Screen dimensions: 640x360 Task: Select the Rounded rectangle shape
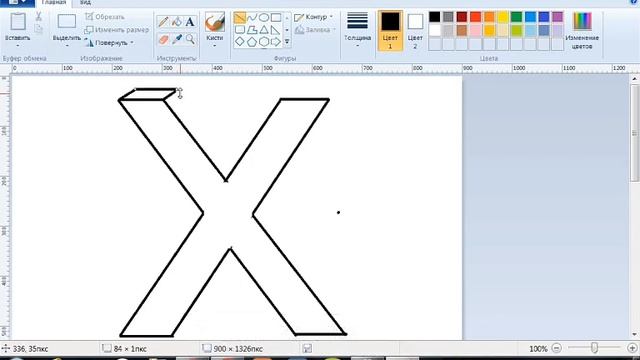tap(240, 30)
